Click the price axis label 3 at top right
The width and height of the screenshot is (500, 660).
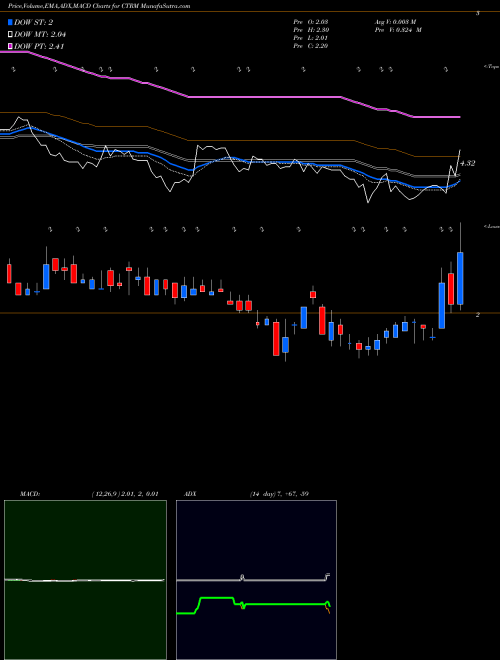point(477,13)
